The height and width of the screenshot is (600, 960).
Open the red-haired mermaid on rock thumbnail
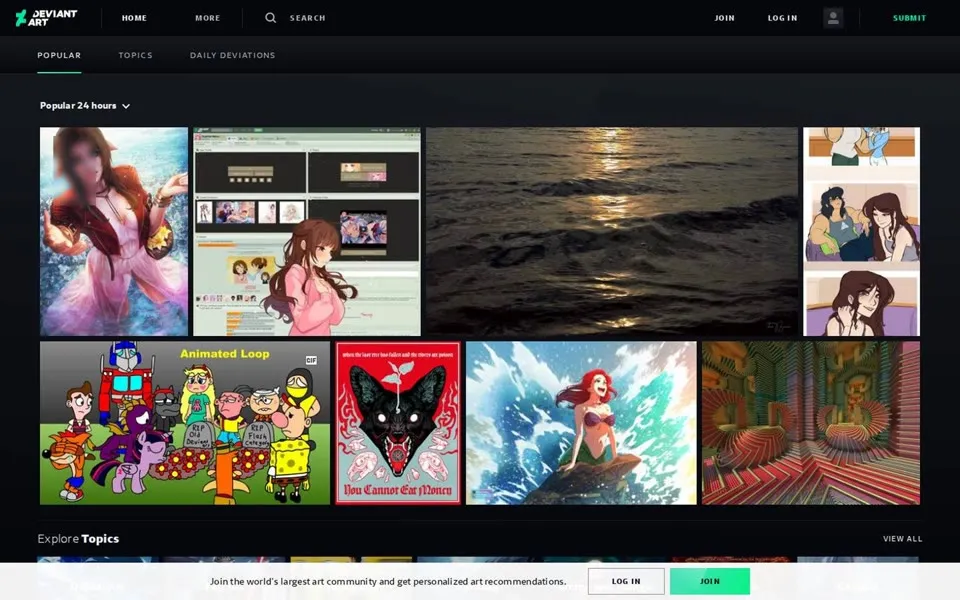581,423
